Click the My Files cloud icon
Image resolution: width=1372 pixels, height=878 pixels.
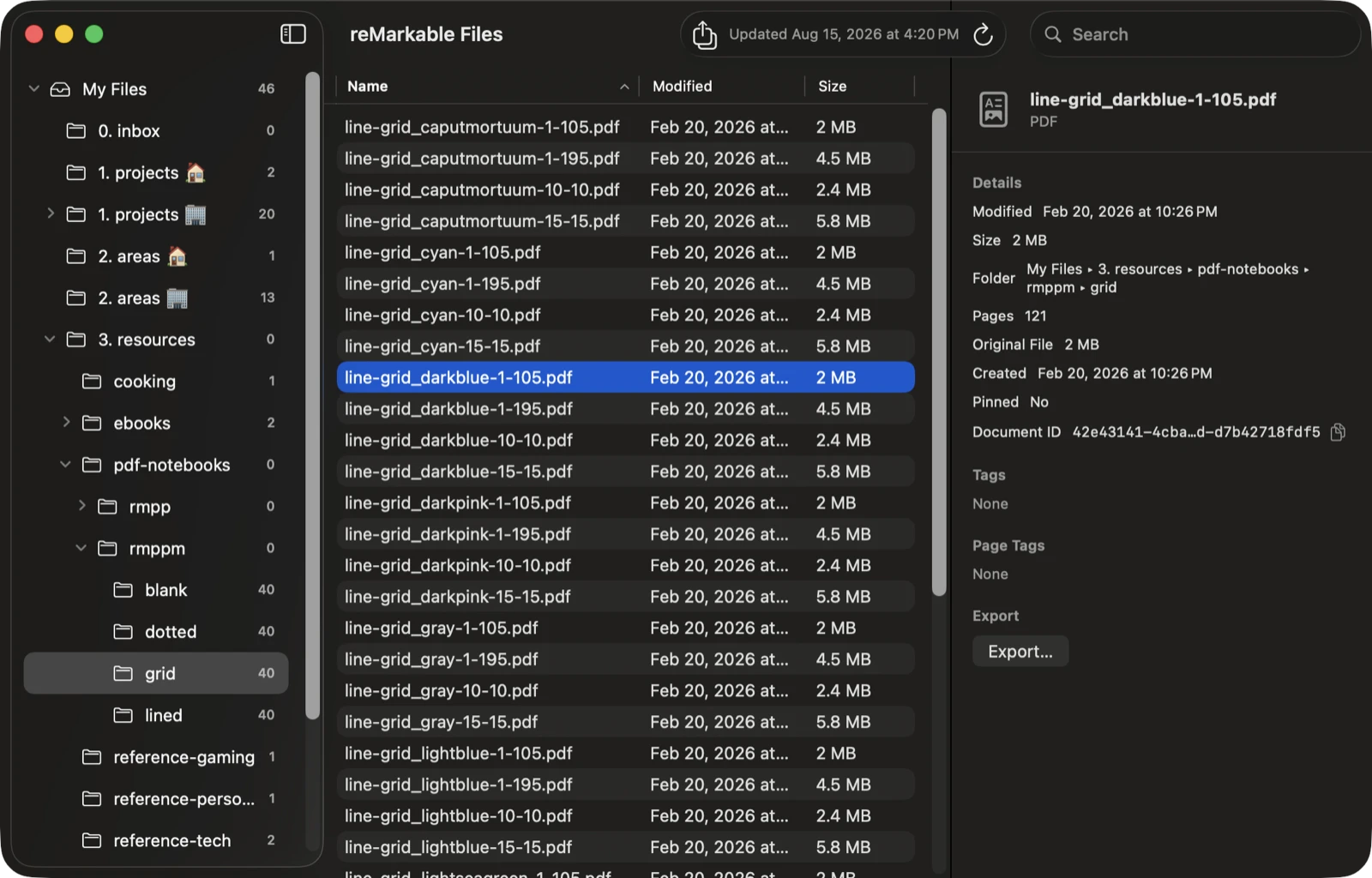pos(60,89)
